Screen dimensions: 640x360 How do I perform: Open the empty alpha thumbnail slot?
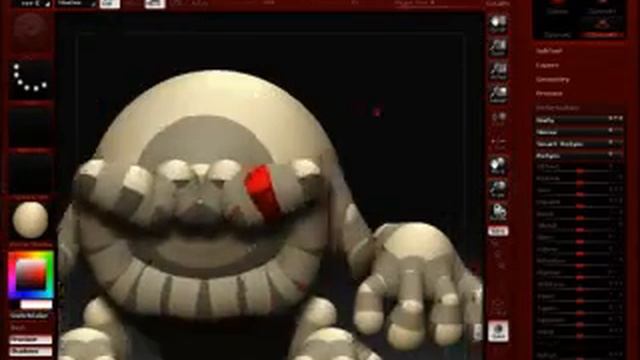click(x=31, y=127)
